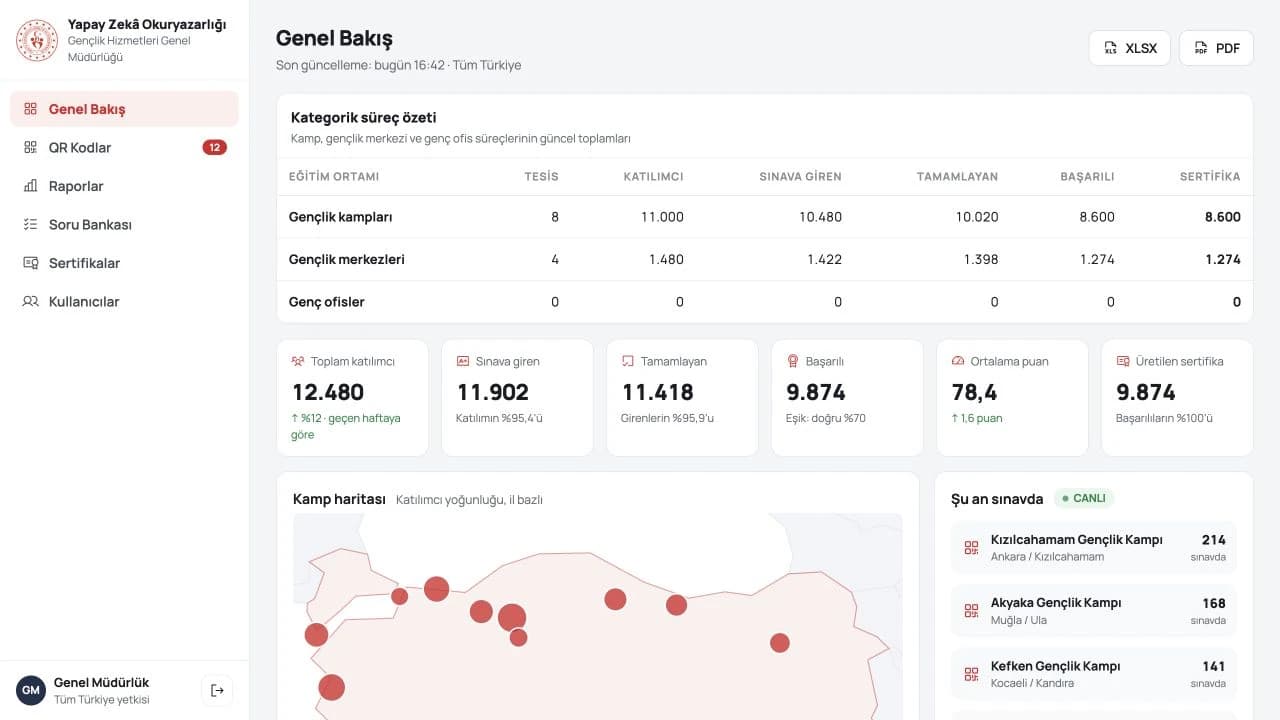Click the Gençlik merkezleri row label
The image size is (1280, 720).
347,259
